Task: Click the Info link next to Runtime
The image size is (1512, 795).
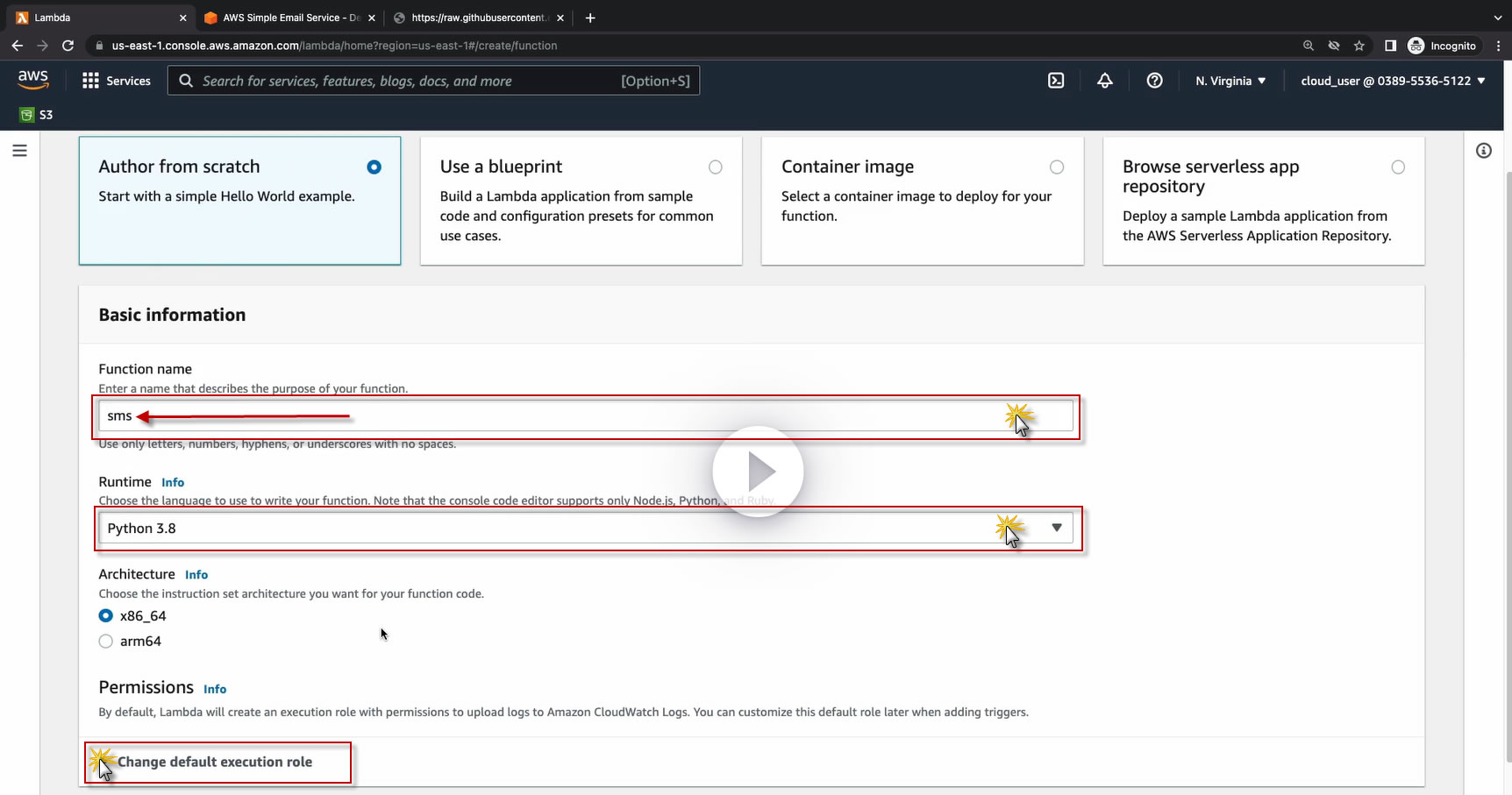Action: [x=173, y=482]
